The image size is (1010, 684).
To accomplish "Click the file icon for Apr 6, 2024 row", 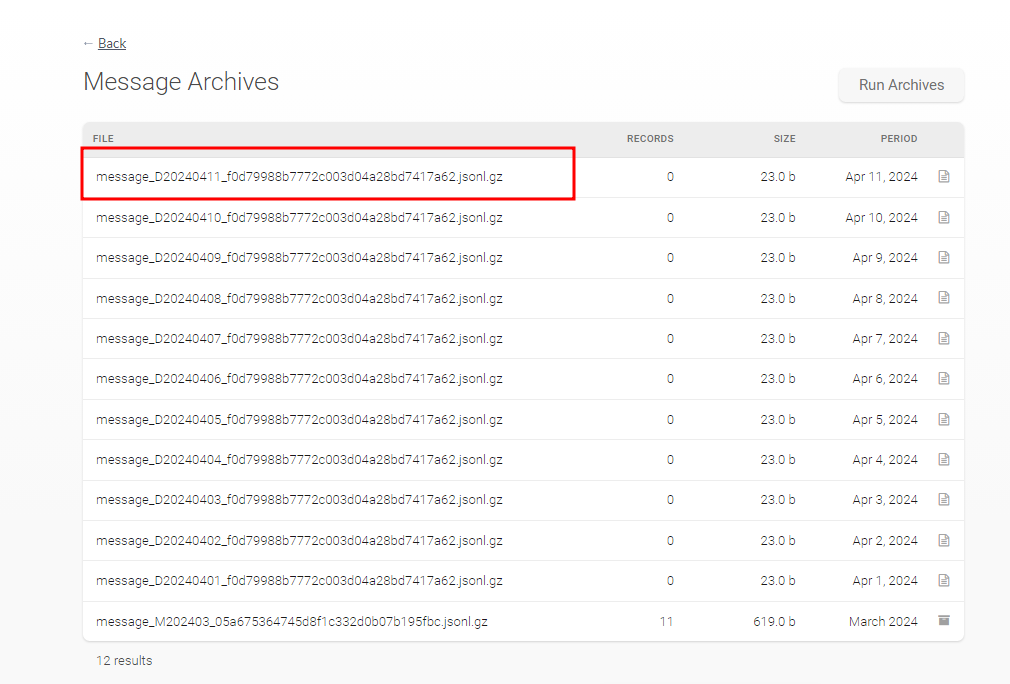I will click(x=943, y=379).
